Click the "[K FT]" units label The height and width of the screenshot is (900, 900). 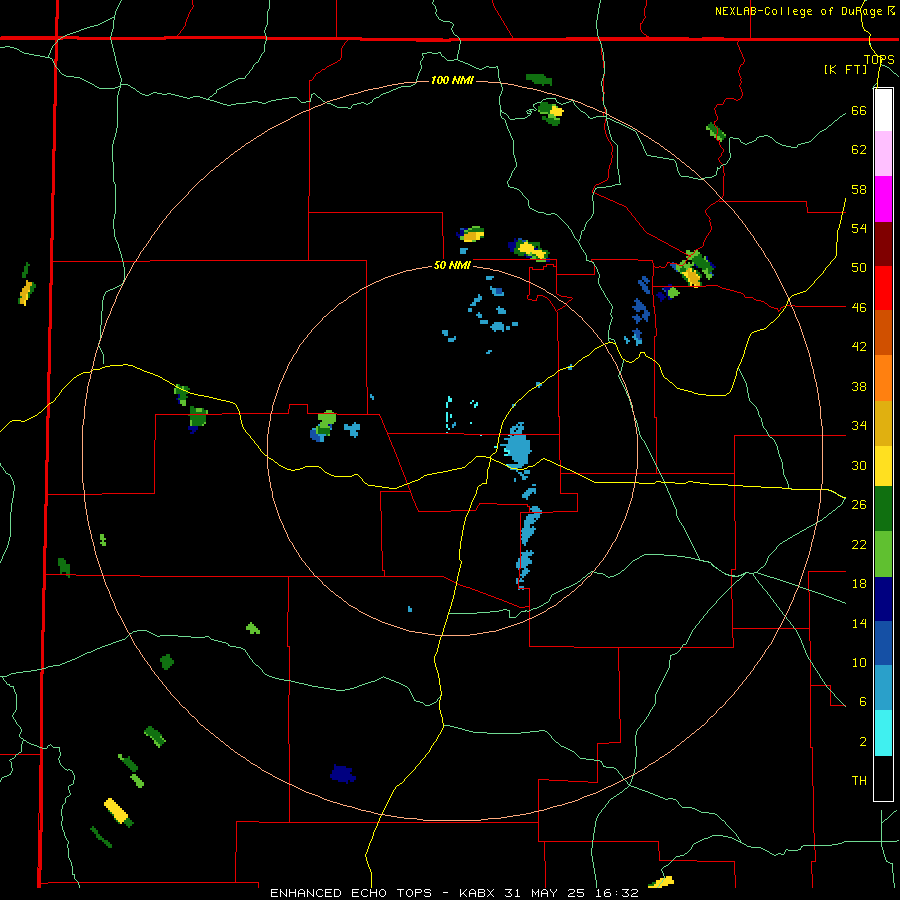pos(845,69)
